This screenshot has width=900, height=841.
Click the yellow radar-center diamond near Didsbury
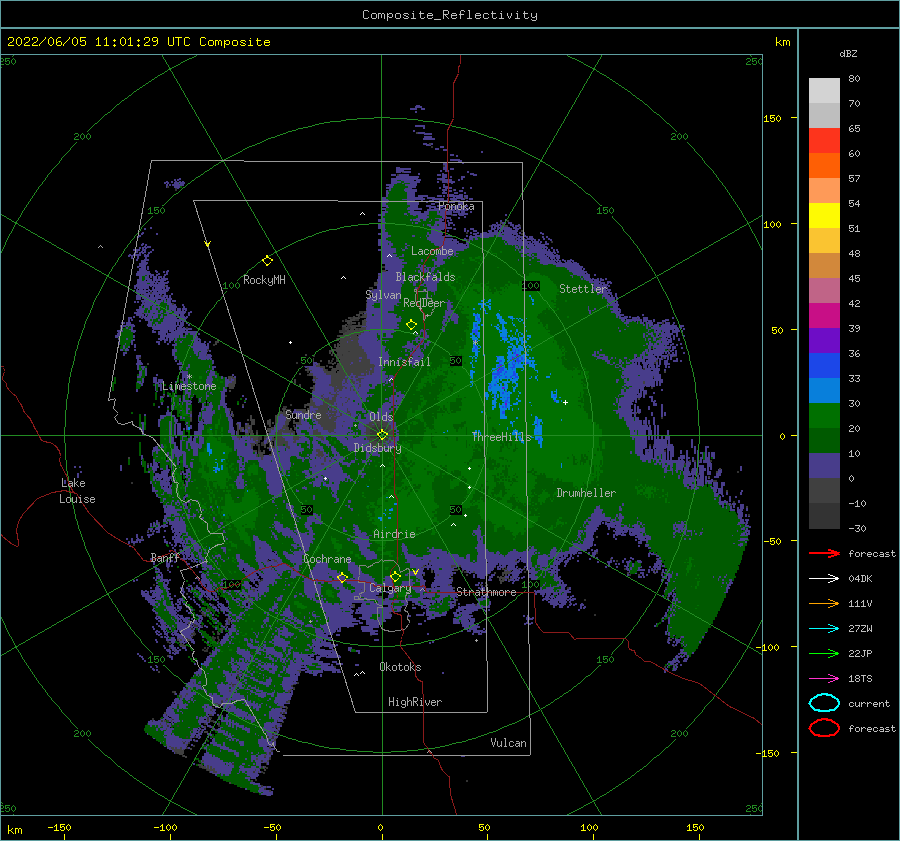point(382,435)
